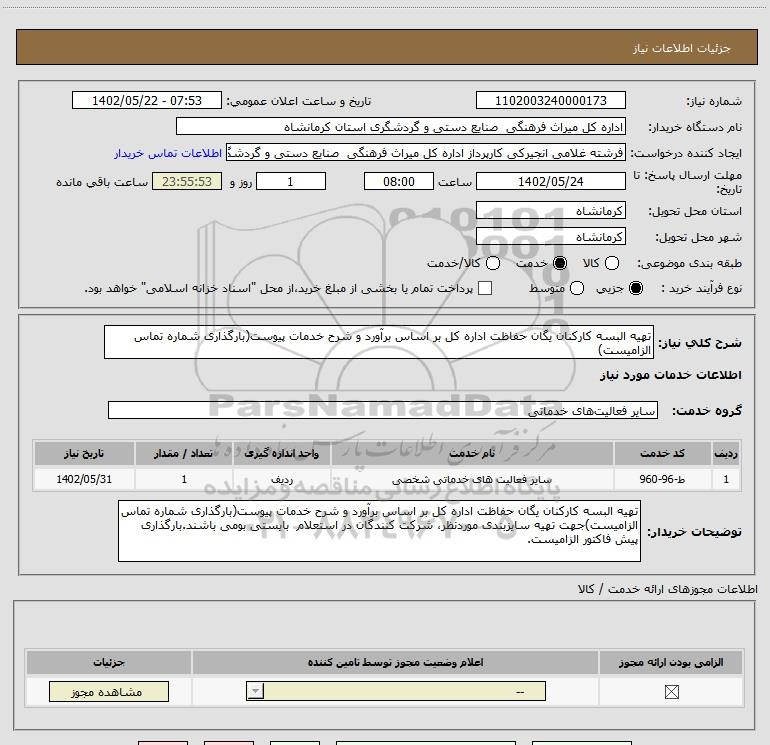Viewport: 770px width, 745px height.
Task: Click the نام خدمت column header
Action: click(x=472, y=453)
